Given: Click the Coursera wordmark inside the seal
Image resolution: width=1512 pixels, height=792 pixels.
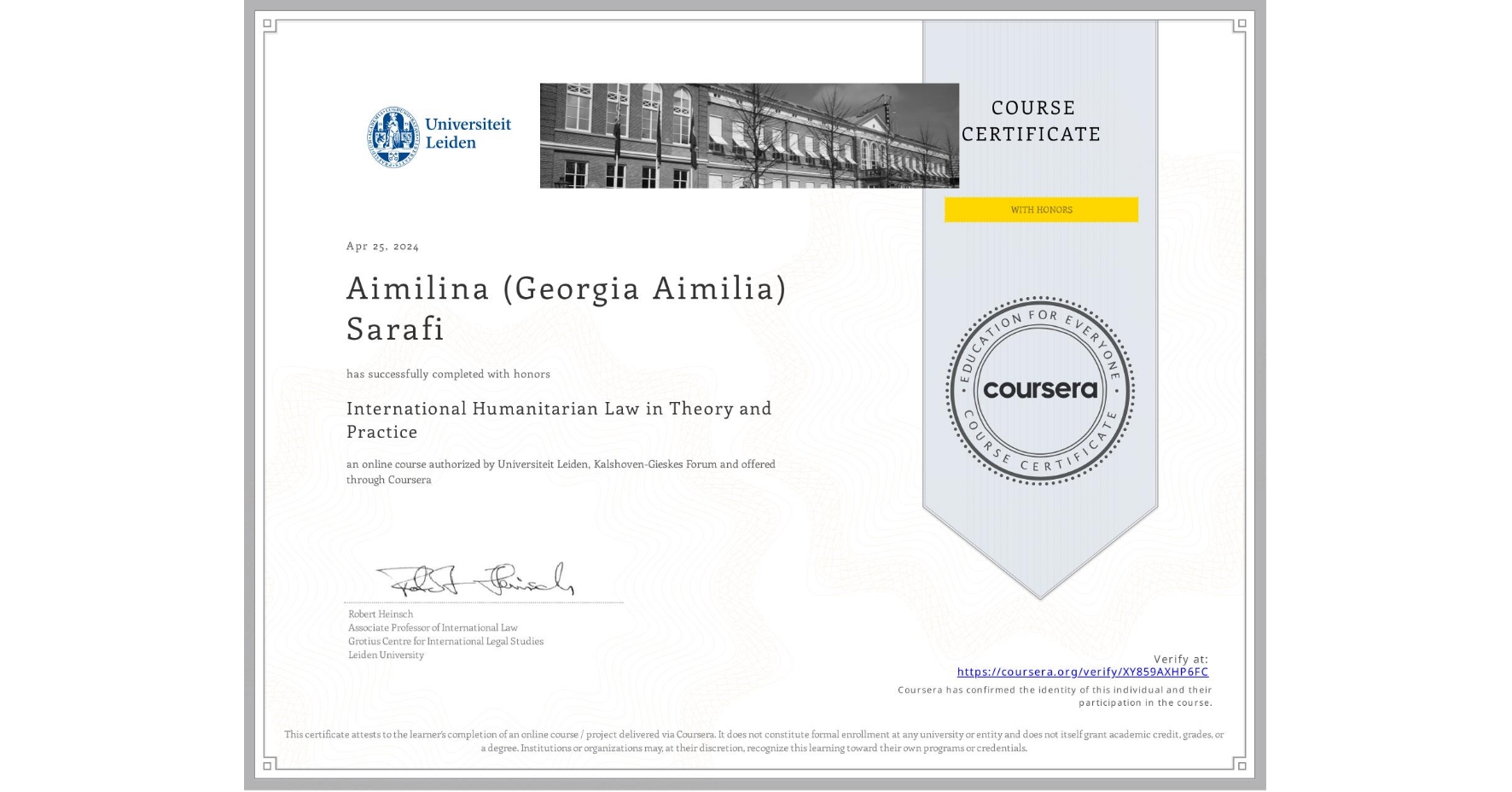Looking at the screenshot, I should point(1040,391).
